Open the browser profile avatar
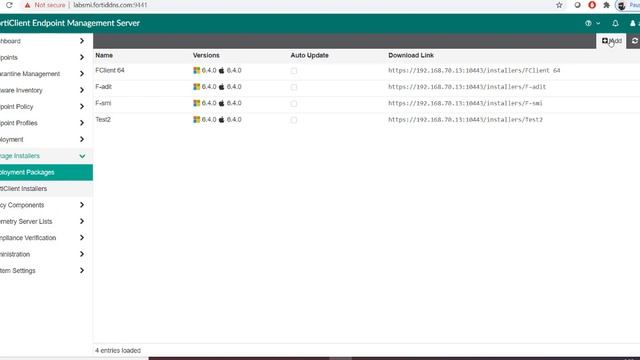 (621, 5)
